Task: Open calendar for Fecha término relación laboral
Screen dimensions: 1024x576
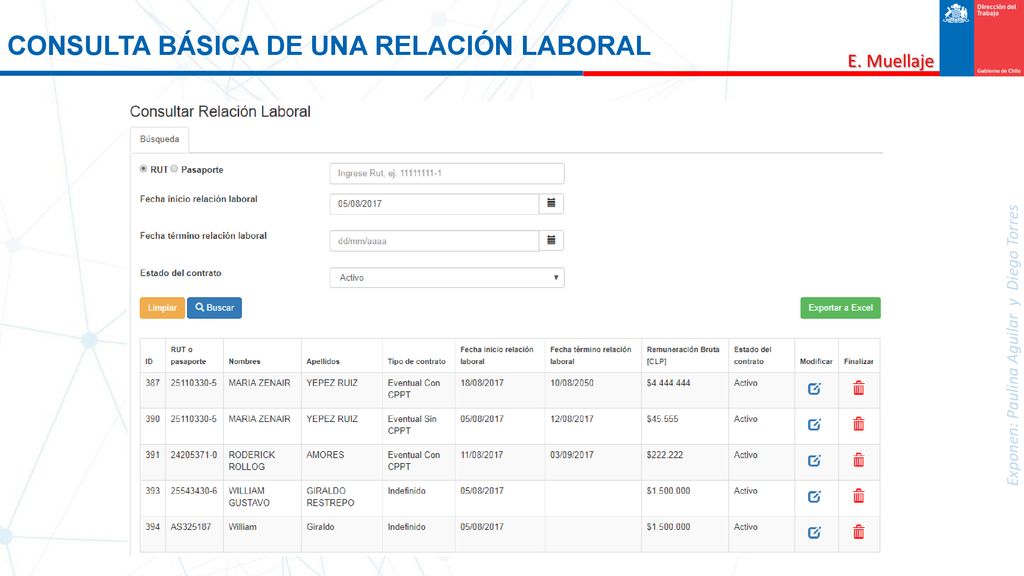Action: (x=551, y=241)
